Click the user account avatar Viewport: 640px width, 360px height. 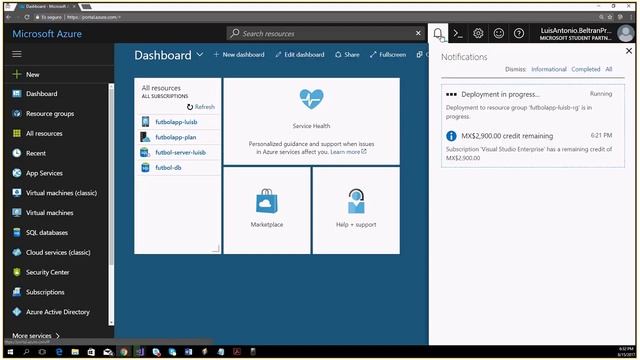tap(625, 33)
